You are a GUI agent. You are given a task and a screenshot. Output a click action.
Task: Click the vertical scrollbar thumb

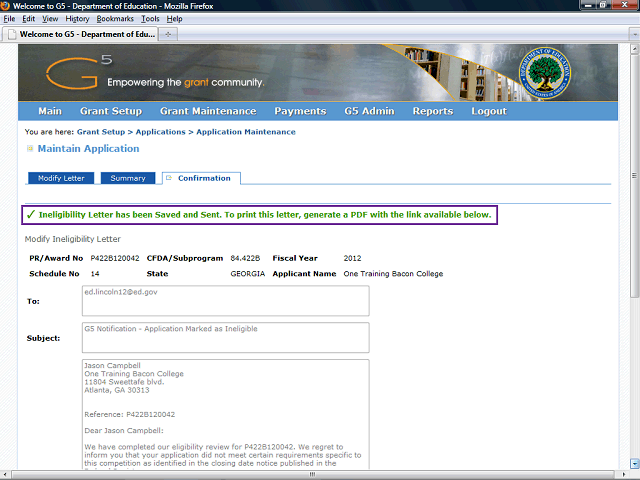pos(634,176)
